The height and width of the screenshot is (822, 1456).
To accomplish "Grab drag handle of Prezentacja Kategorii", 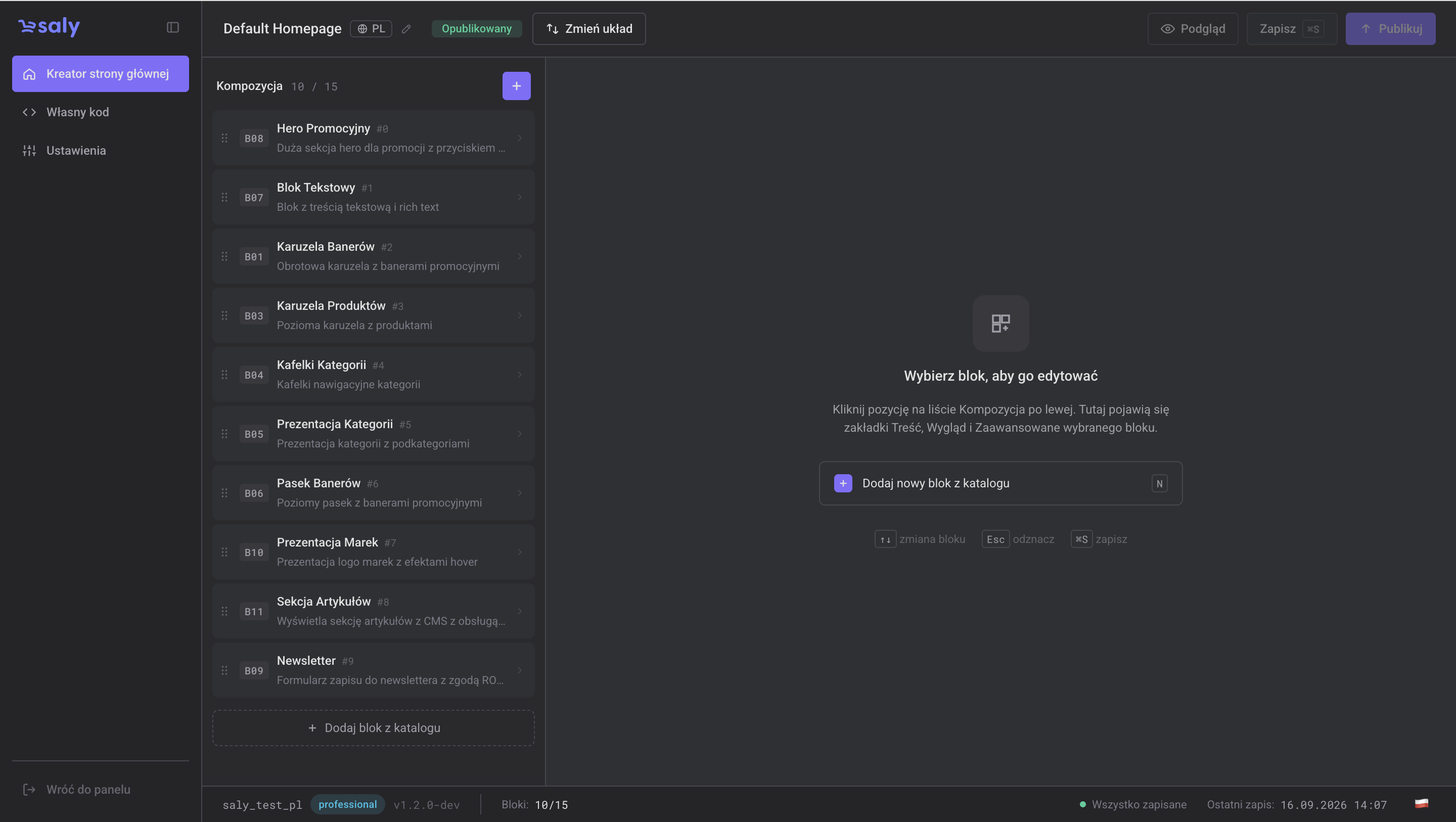I will tap(224, 434).
